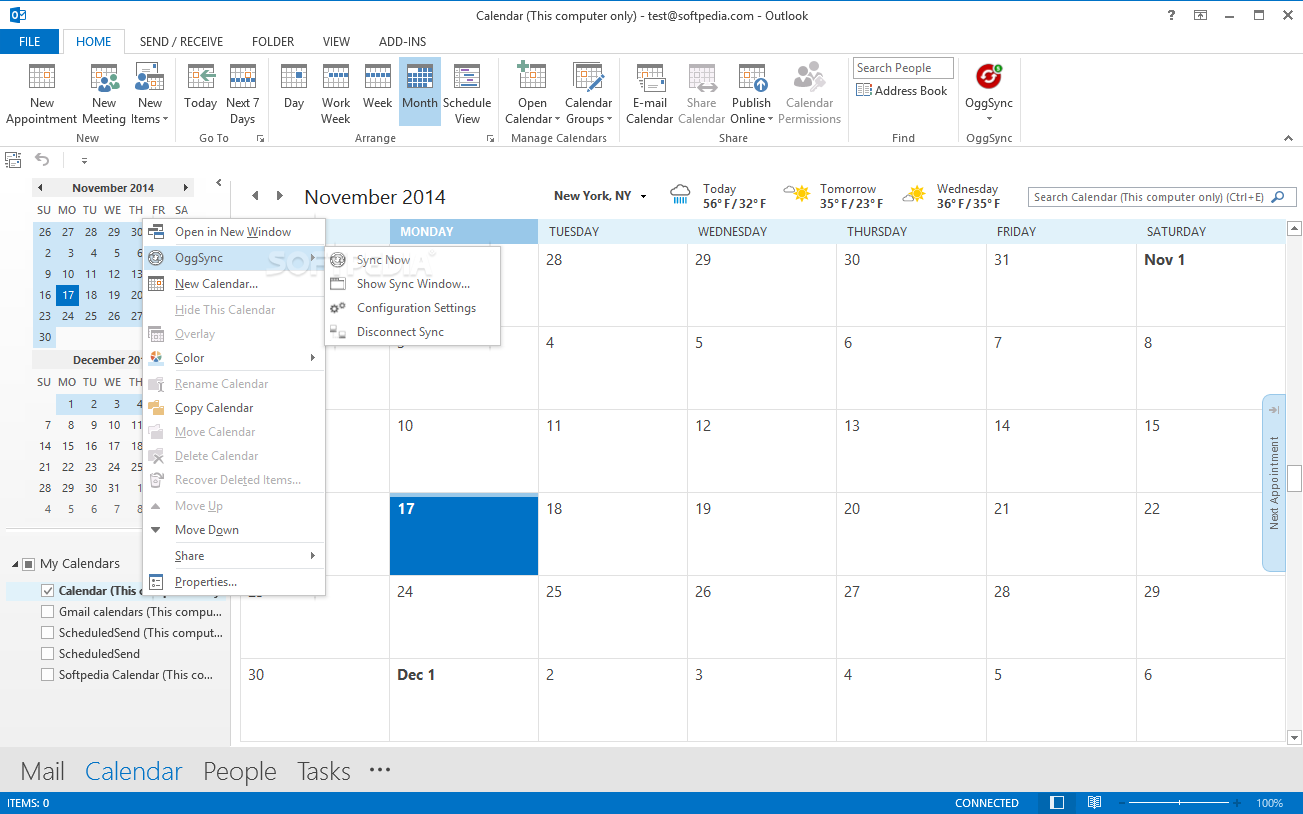The height and width of the screenshot is (814, 1303).
Task: Open the Address Book
Action: pos(902,91)
